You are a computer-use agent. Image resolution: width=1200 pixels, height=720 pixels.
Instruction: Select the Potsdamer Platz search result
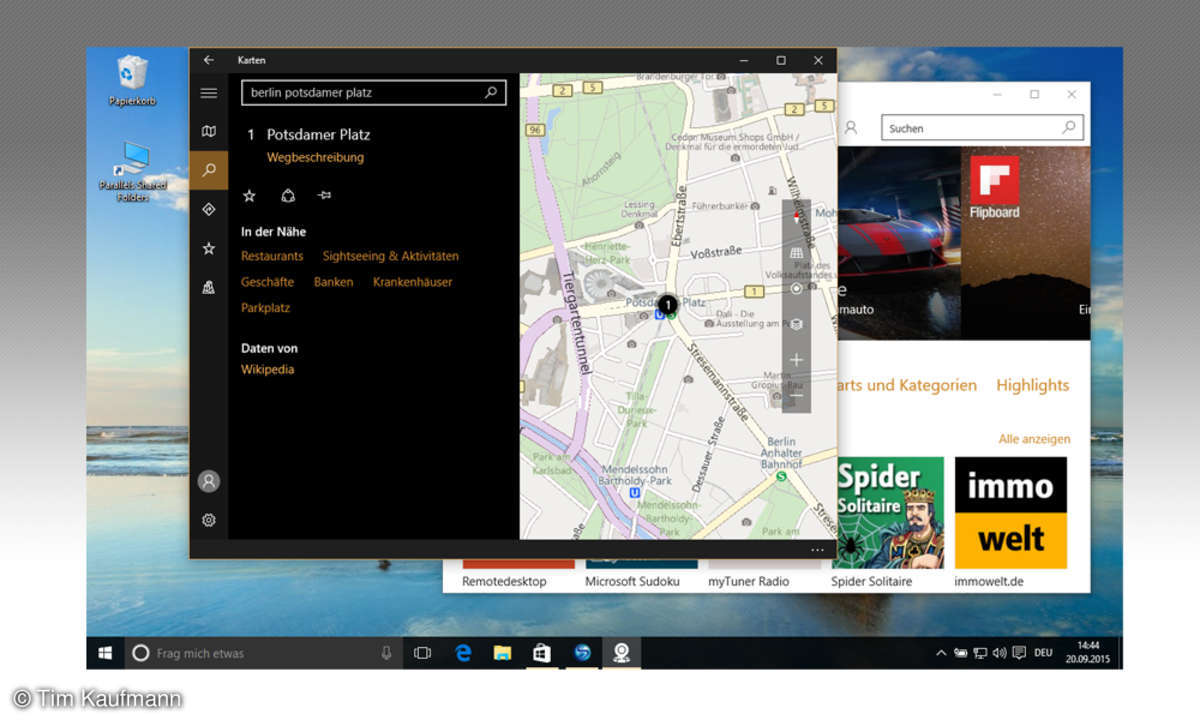click(318, 134)
